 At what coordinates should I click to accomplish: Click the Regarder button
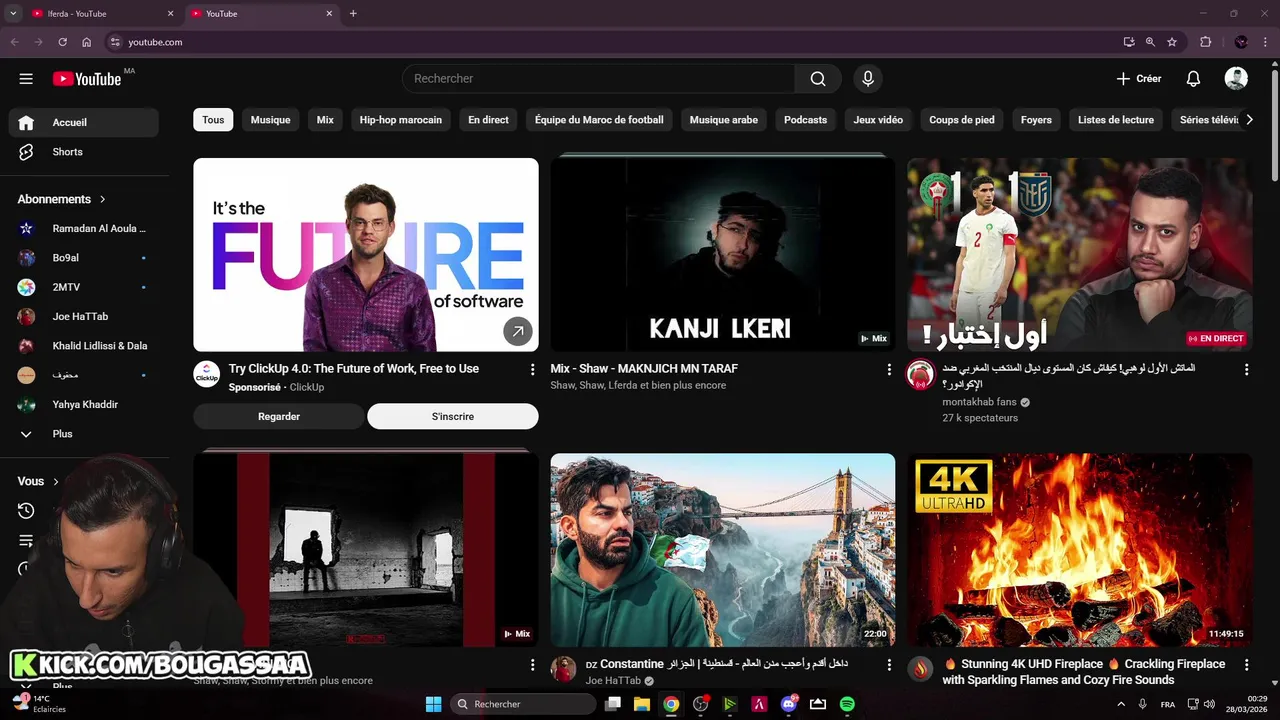click(x=279, y=416)
